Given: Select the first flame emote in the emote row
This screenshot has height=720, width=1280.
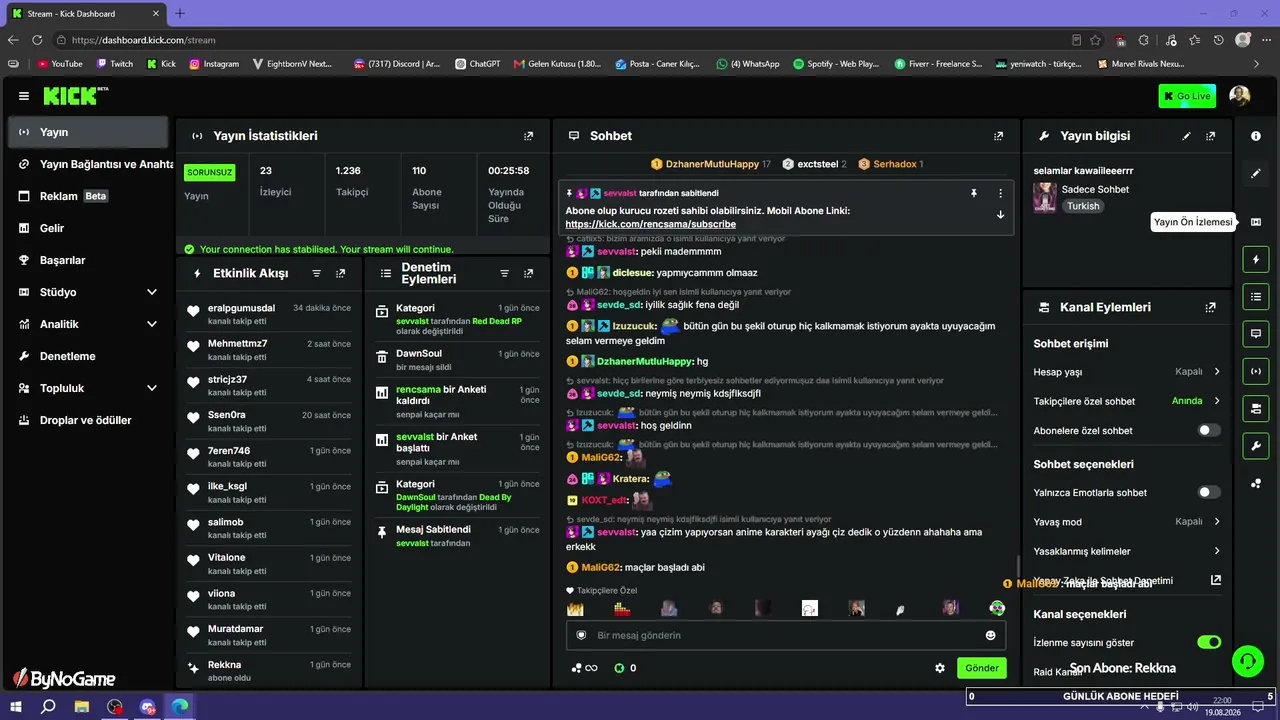Looking at the screenshot, I should click(x=575, y=608).
